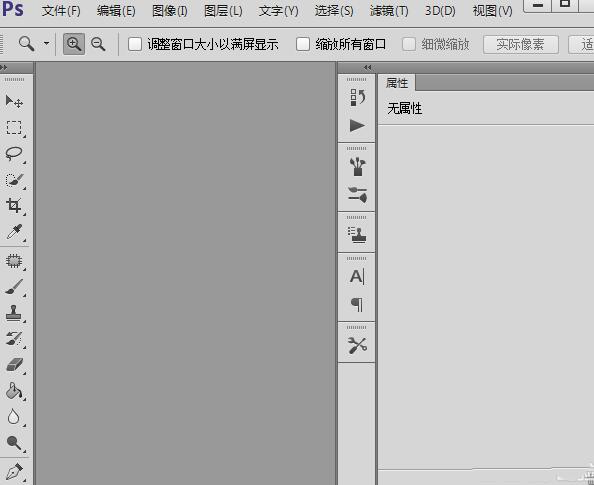Image resolution: width=594 pixels, height=485 pixels.
Task: Select the Blur tool
Action: tap(14, 417)
